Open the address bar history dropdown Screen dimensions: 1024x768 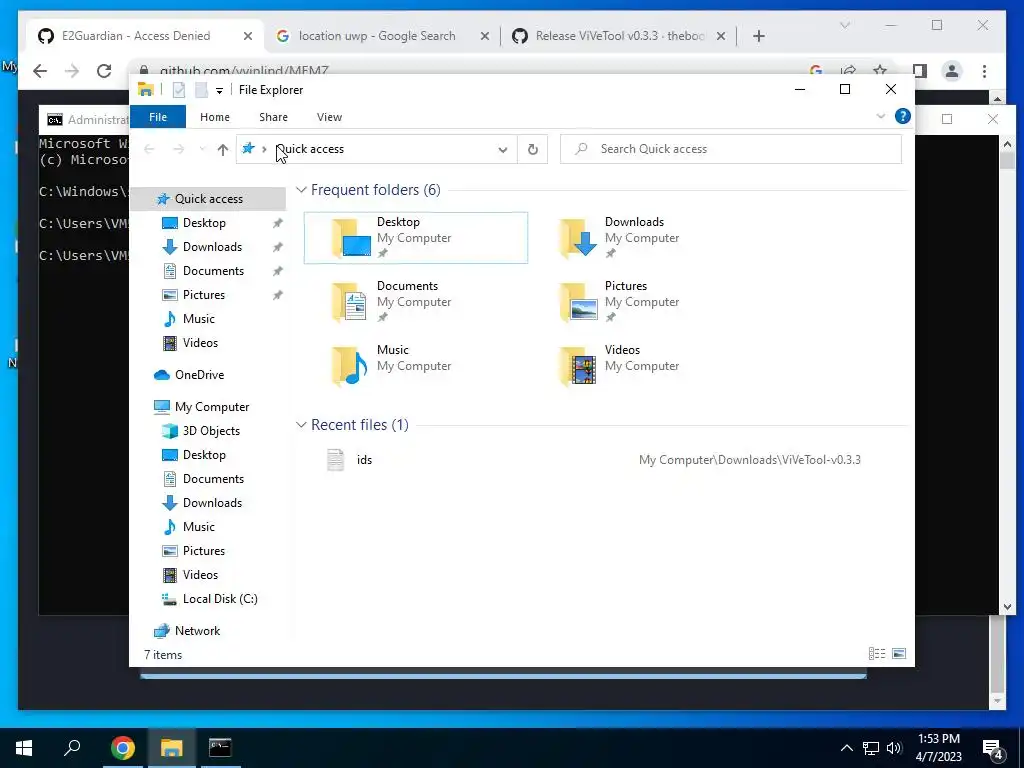click(x=503, y=150)
